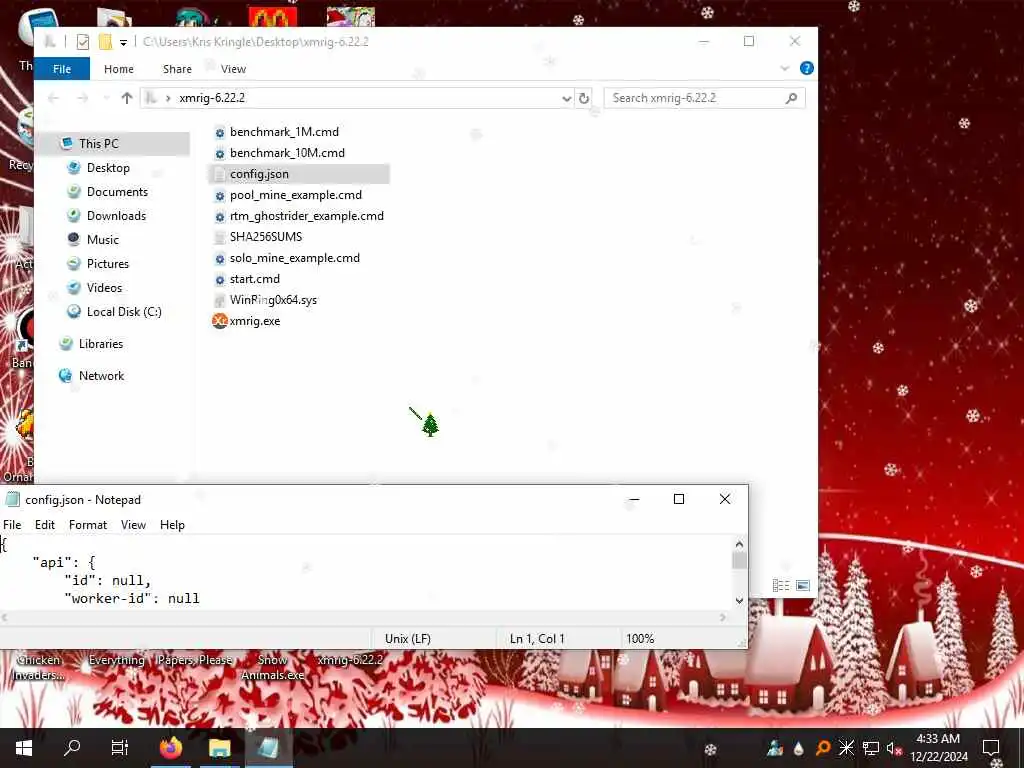Open the View ribbon tab in Explorer
This screenshot has height=768, width=1024.
pos(233,69)
